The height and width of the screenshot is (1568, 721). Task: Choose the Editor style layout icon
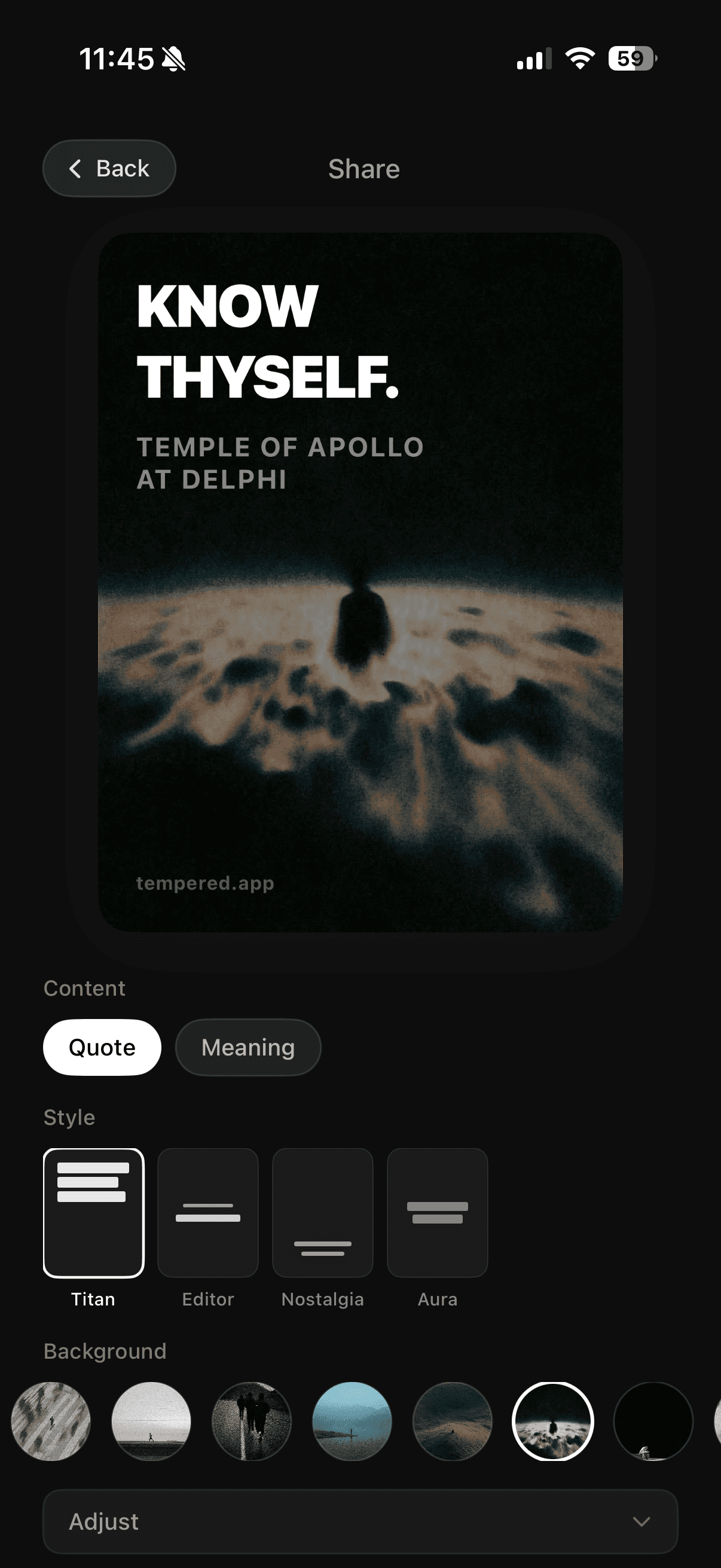click(208, 1213)
